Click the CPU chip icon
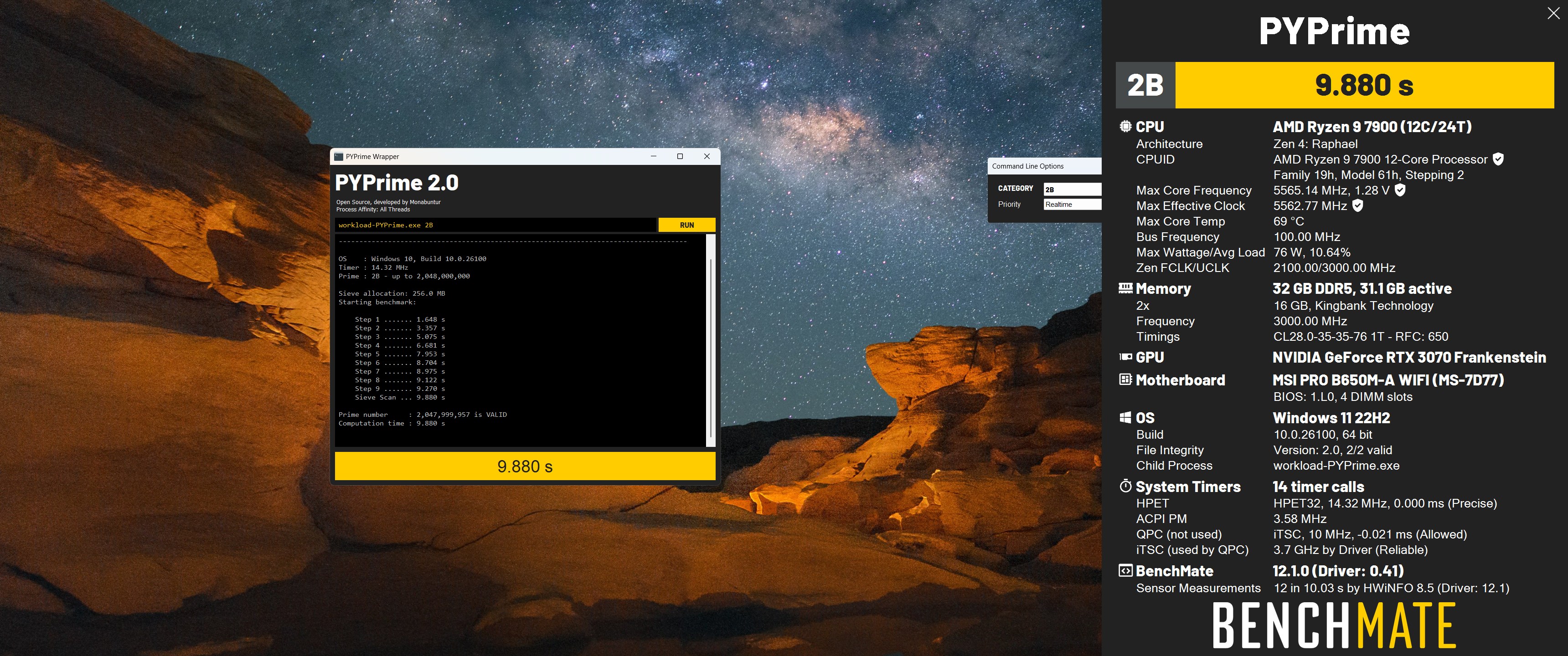This screenshot has width=1568, height=656. [1125, 127]
